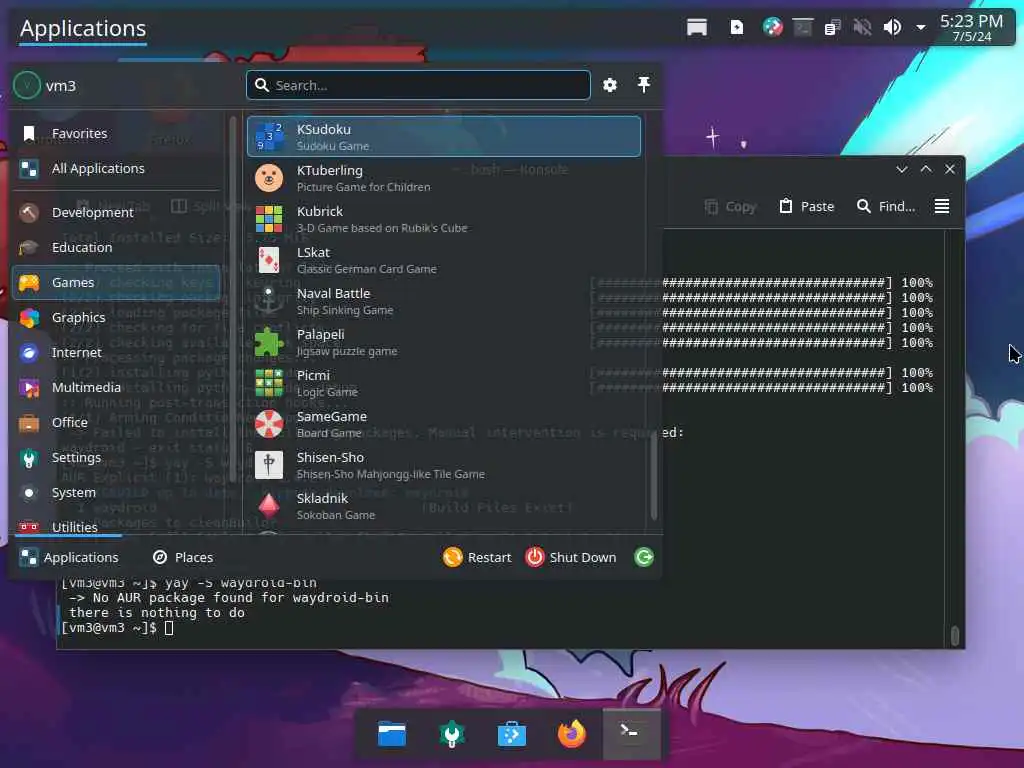Open system settings from the dock
This screenshot has height=768, width=1024.
(451, 734)
